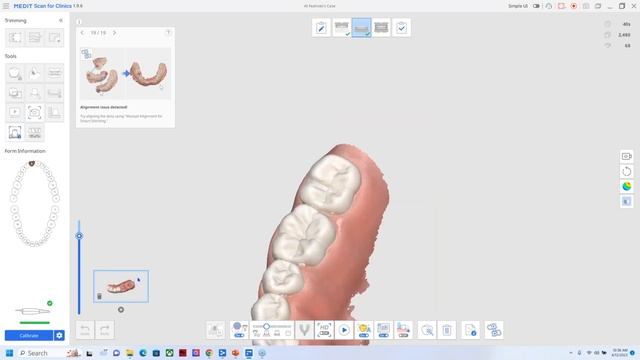Click the help question mark in tip panel

[x=168, y=33]
